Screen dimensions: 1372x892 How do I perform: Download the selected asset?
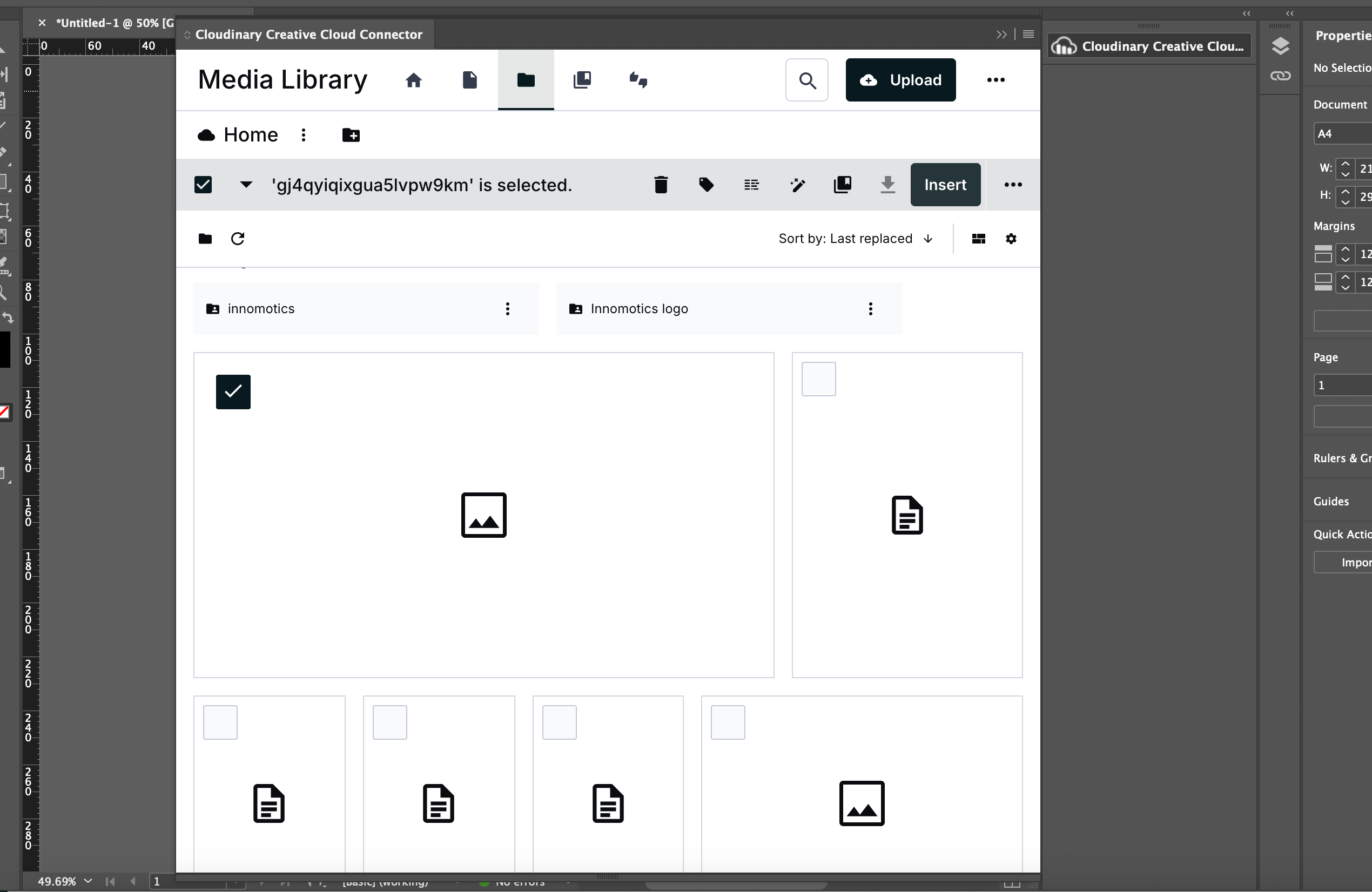coord(888,185)
